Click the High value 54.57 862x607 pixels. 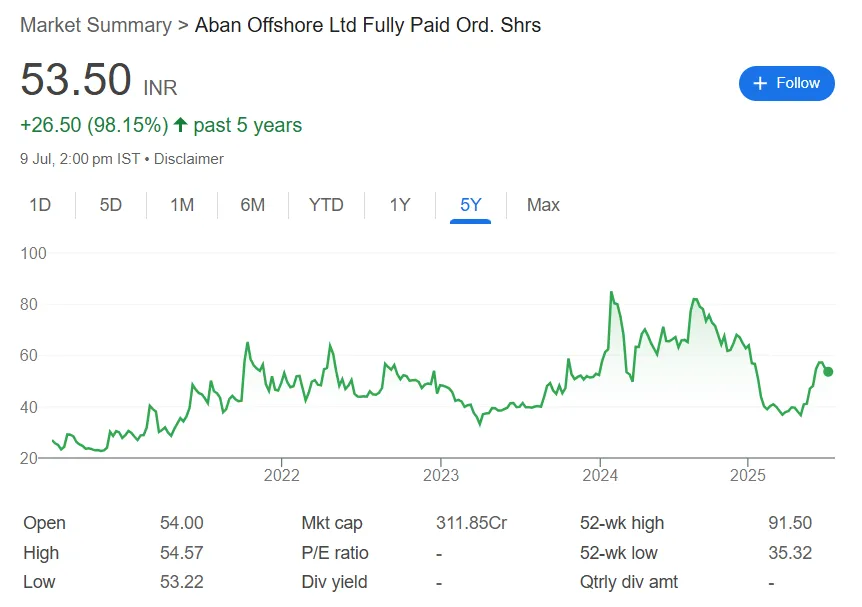[x=181, y=553]
